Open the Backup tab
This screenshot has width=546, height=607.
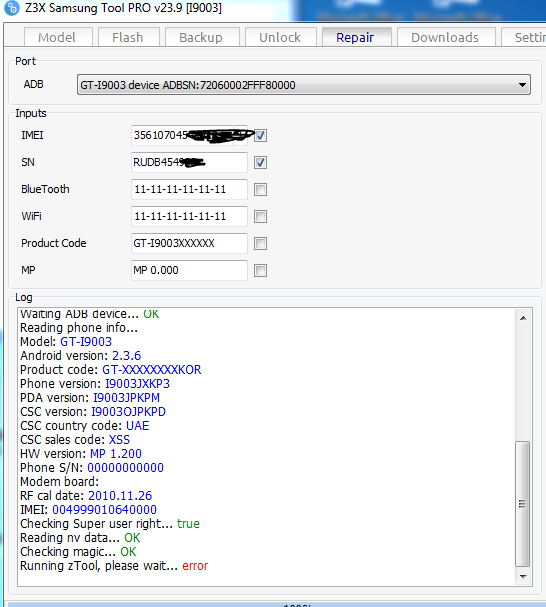202,38
